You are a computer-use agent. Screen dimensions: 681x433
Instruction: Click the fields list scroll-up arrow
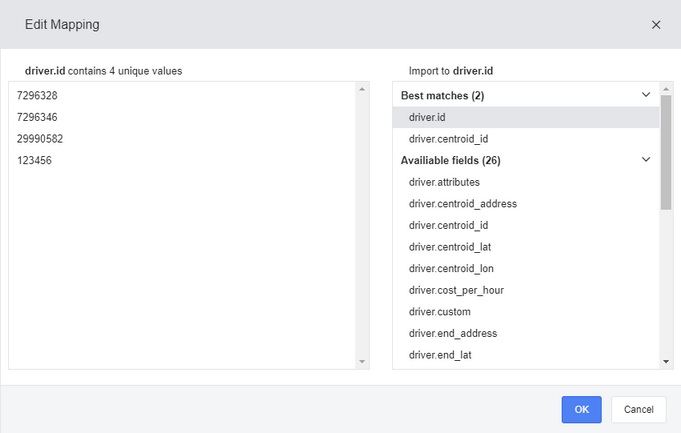666,89
